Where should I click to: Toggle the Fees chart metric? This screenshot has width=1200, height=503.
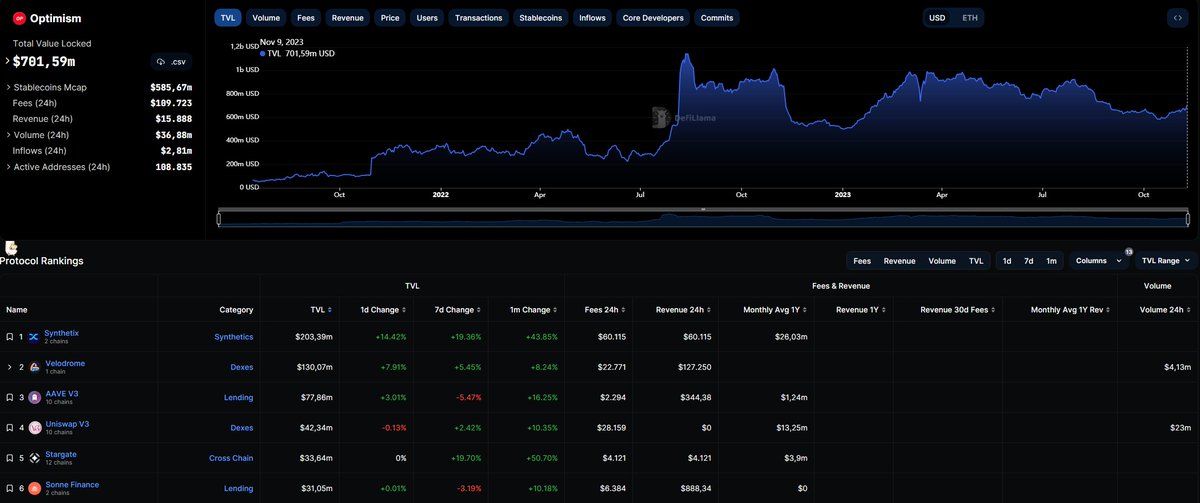tap(306, 18)
